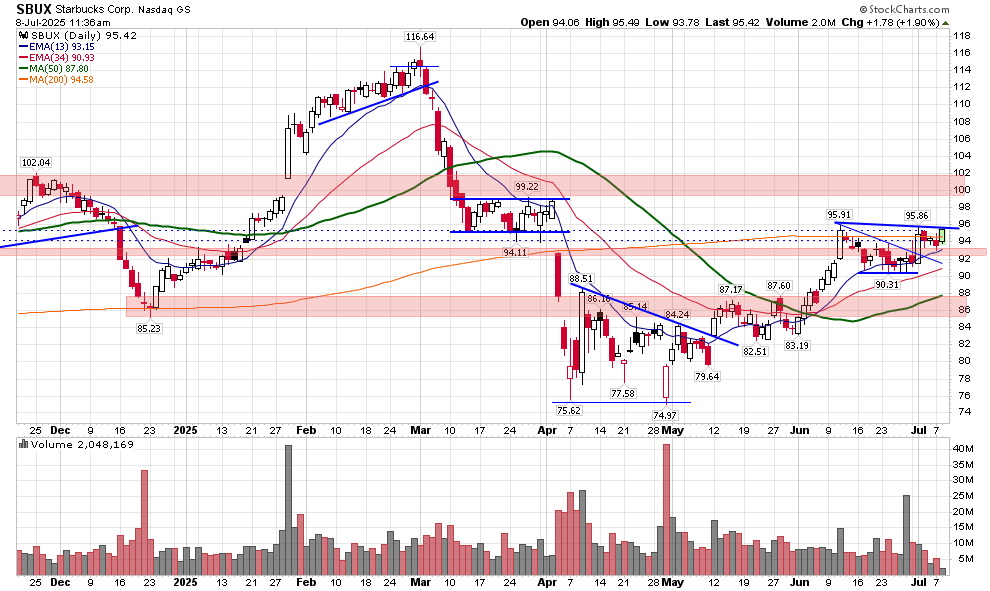
Task: Click the High 95.49 quote value
Action: [x=612, y=22]
